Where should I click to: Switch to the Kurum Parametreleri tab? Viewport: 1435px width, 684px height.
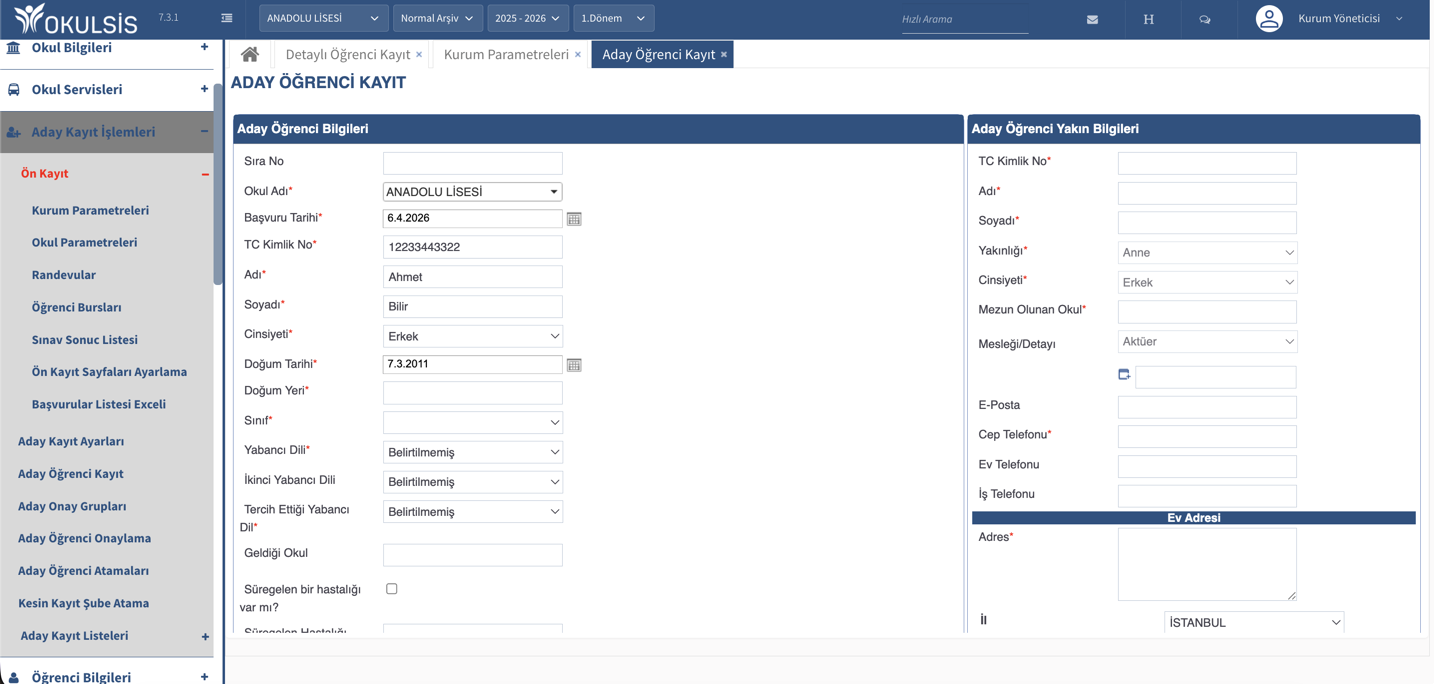506,54
